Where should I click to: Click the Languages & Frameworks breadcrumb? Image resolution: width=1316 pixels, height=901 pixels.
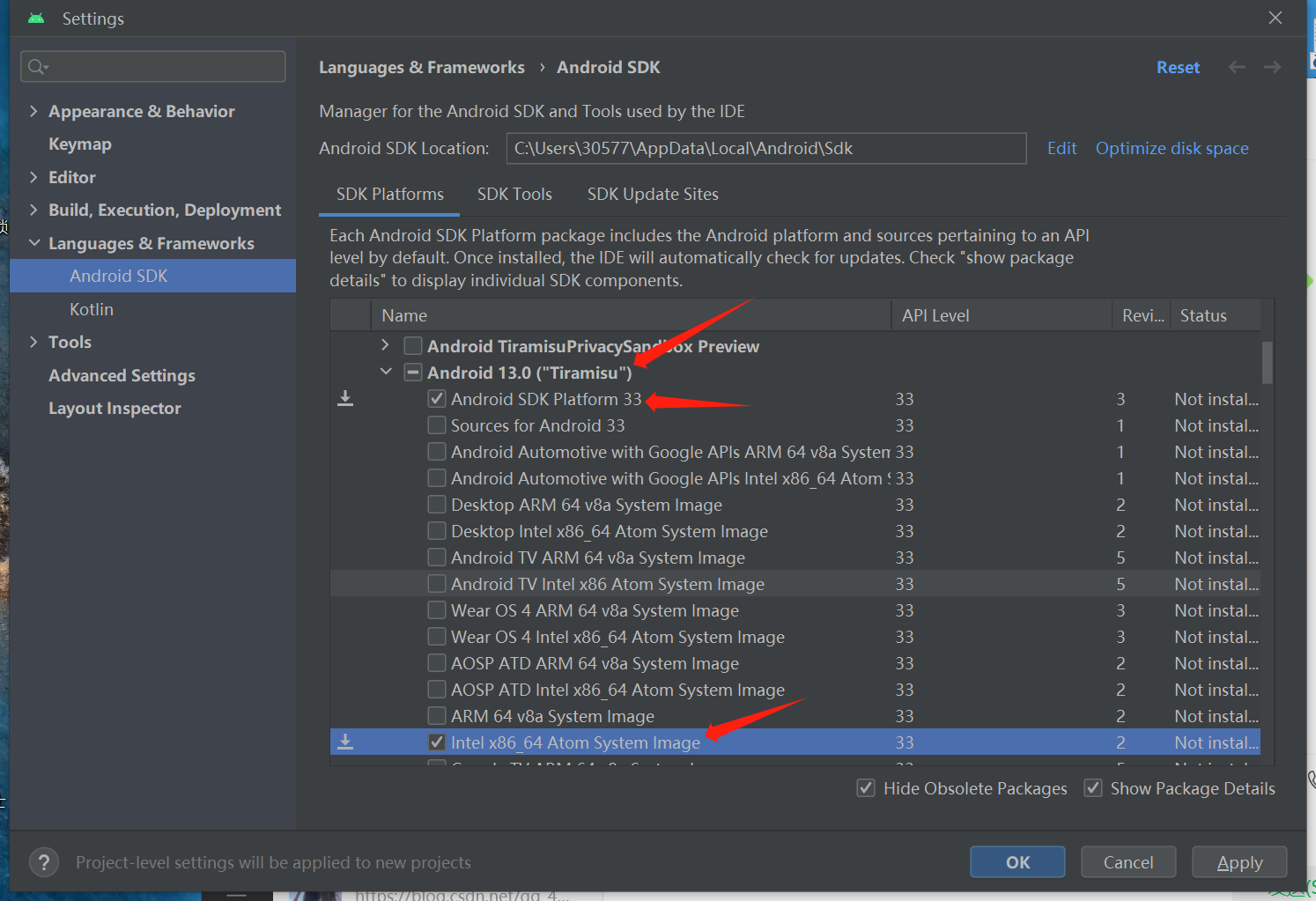(421, 67)
